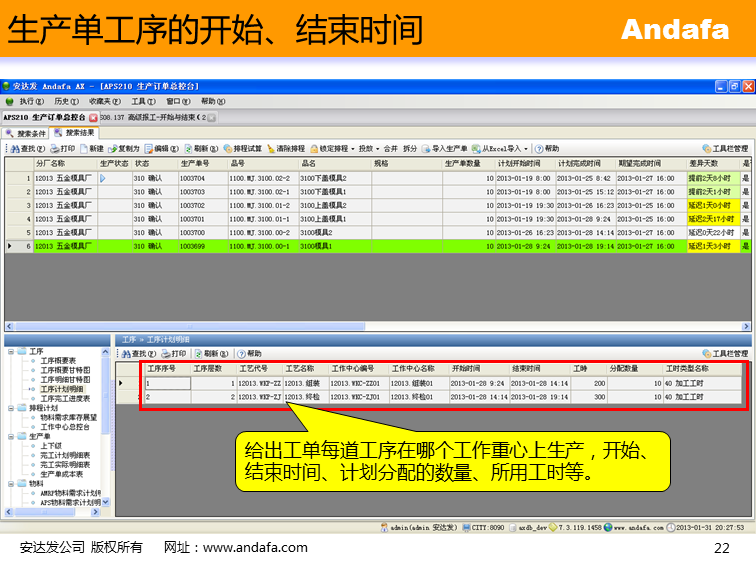Collapse the 工序 tree folder
This screenshot has height=567, width=756.
[12, 352]
